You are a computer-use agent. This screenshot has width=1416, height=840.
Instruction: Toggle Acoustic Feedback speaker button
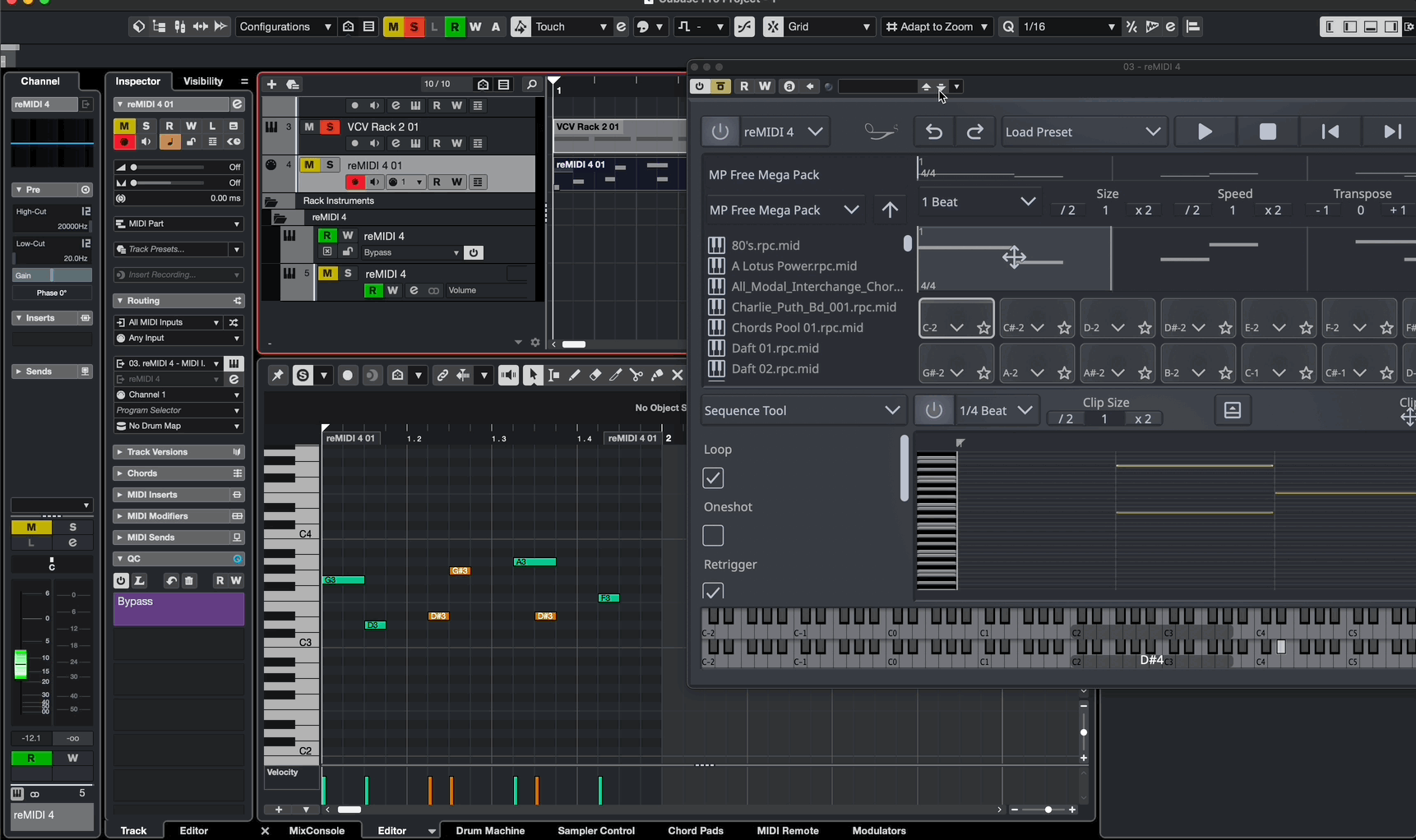tap(508, 376)
